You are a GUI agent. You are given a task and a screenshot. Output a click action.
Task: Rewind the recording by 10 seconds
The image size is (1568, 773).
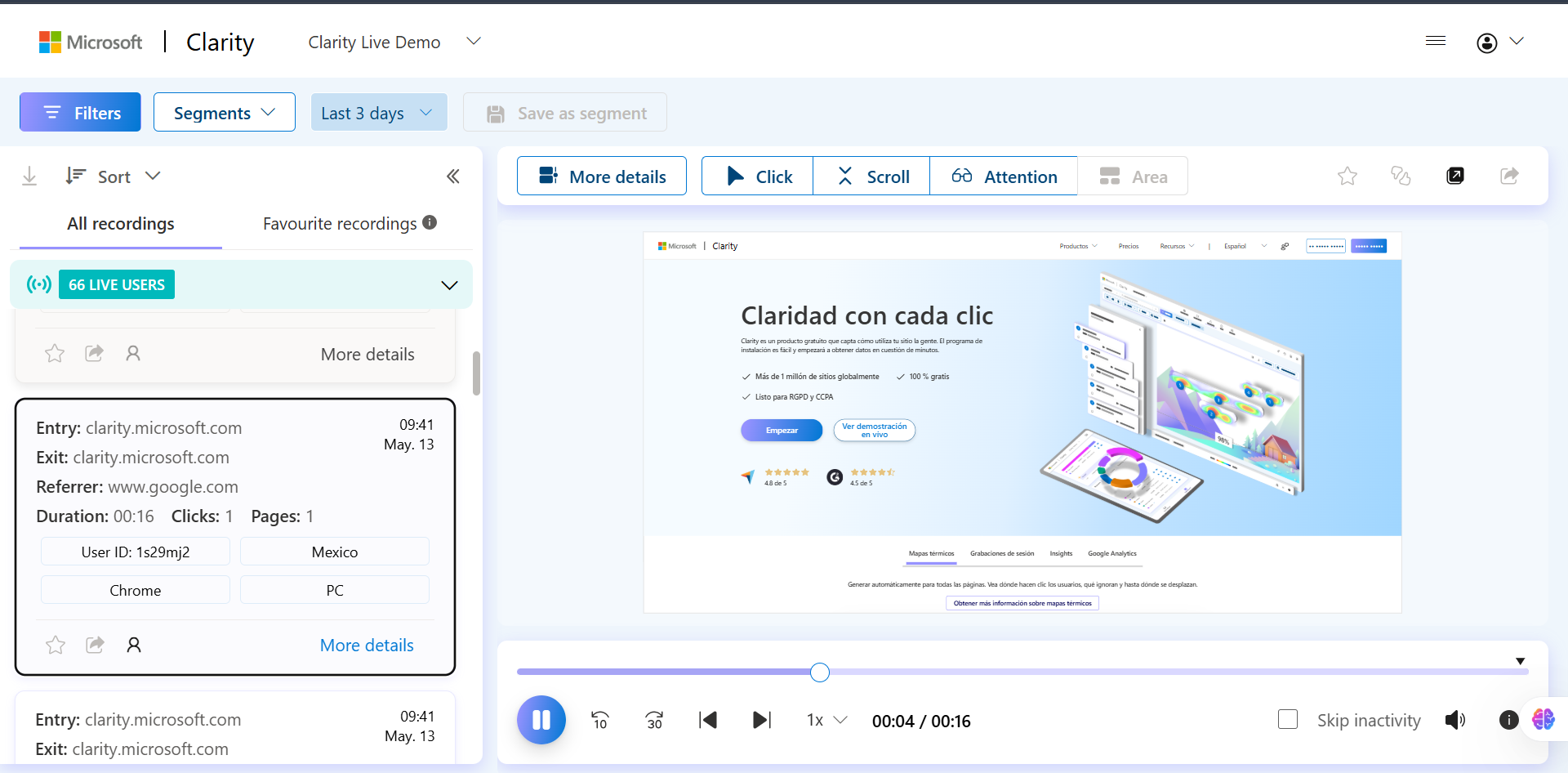[x=600, y=720]
